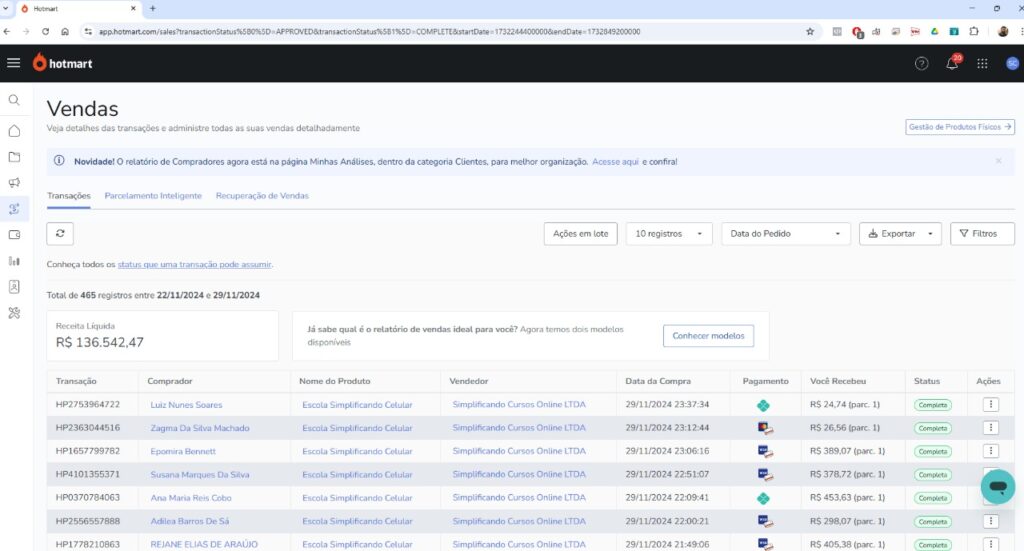
Task: Open the sidebar contacts icon
Action: pyautogui.click(x=14, y=287)
